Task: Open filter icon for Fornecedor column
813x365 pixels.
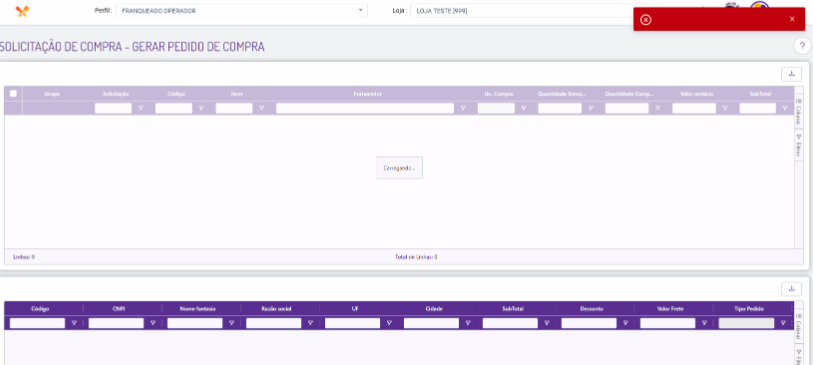Action: (x=462, y=108)
